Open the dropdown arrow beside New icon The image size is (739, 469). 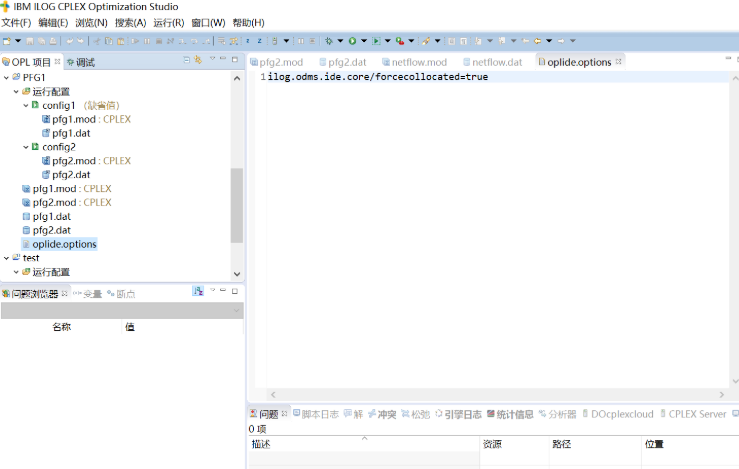coord(18,41)
